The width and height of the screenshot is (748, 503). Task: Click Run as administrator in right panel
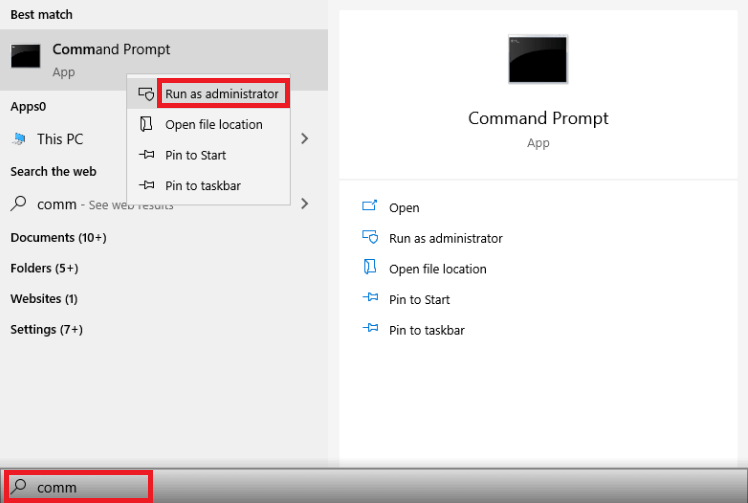[x=445, y=238]
